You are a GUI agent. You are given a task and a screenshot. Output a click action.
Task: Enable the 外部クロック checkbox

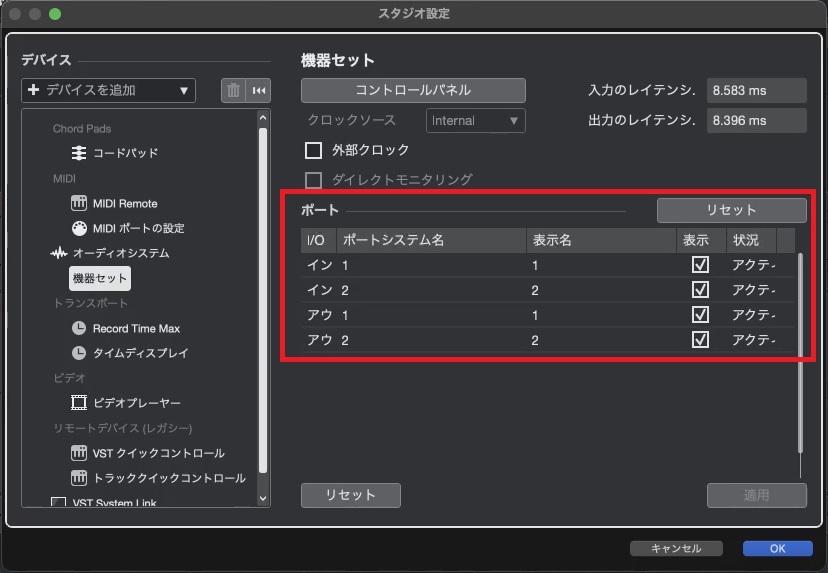point(313,150)
